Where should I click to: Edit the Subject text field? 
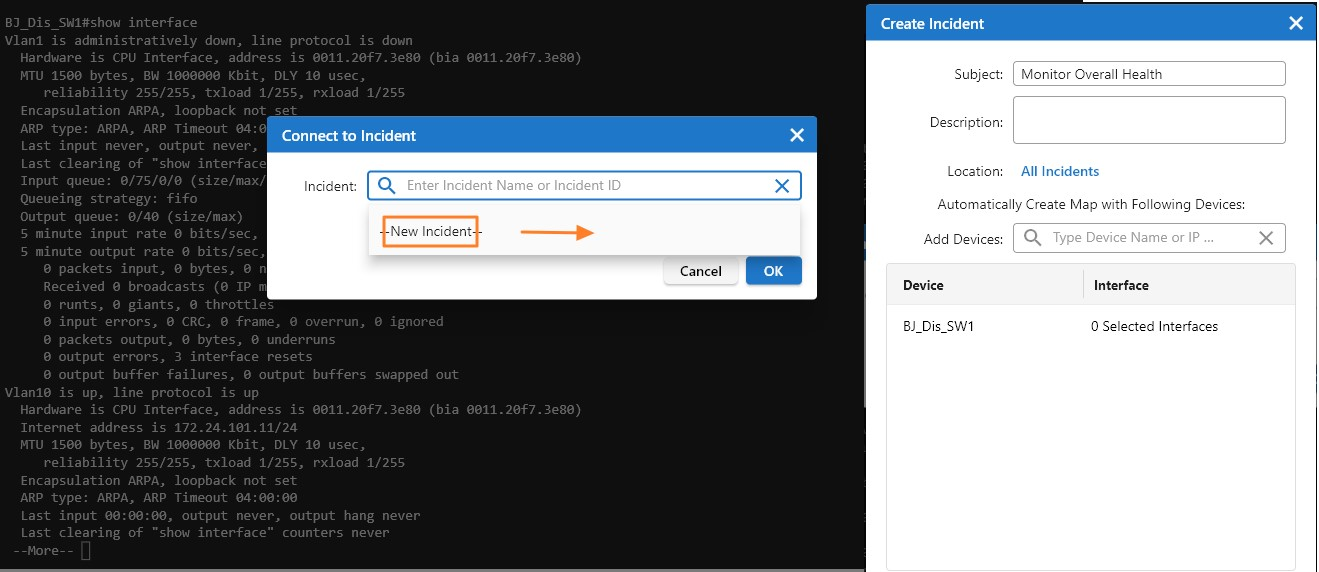(x=1148, y=74)
